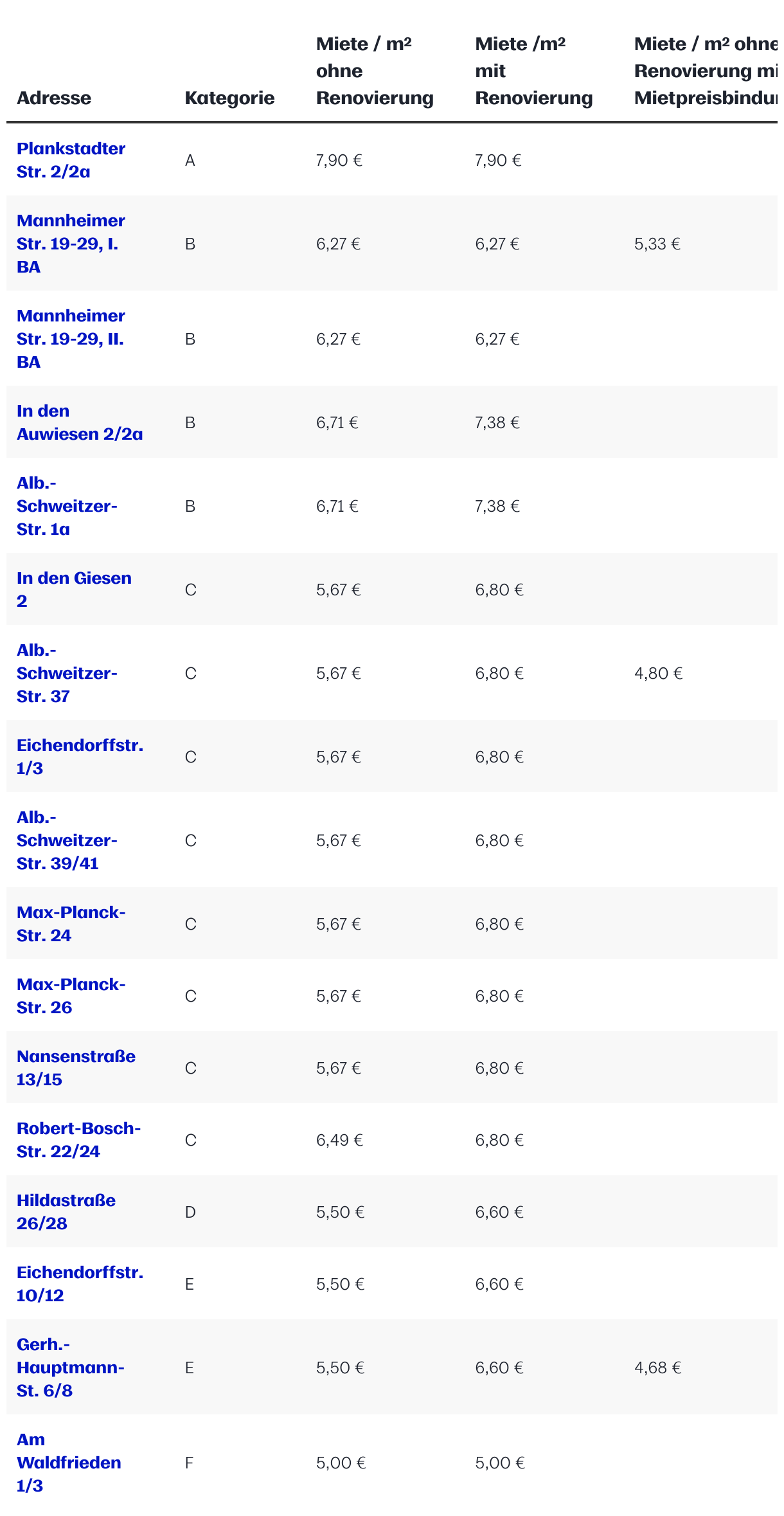The width and height of the screenshot is (784, 1516).
Task: Open Mannheimer Str. 19-29, II. BA link
Action: coord(71,339)
